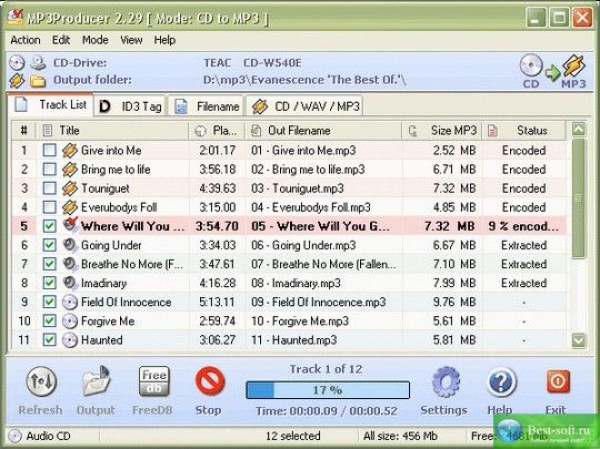600x449 pixels.
Task: Sort by the Out Filename column header
Action: 323,131
